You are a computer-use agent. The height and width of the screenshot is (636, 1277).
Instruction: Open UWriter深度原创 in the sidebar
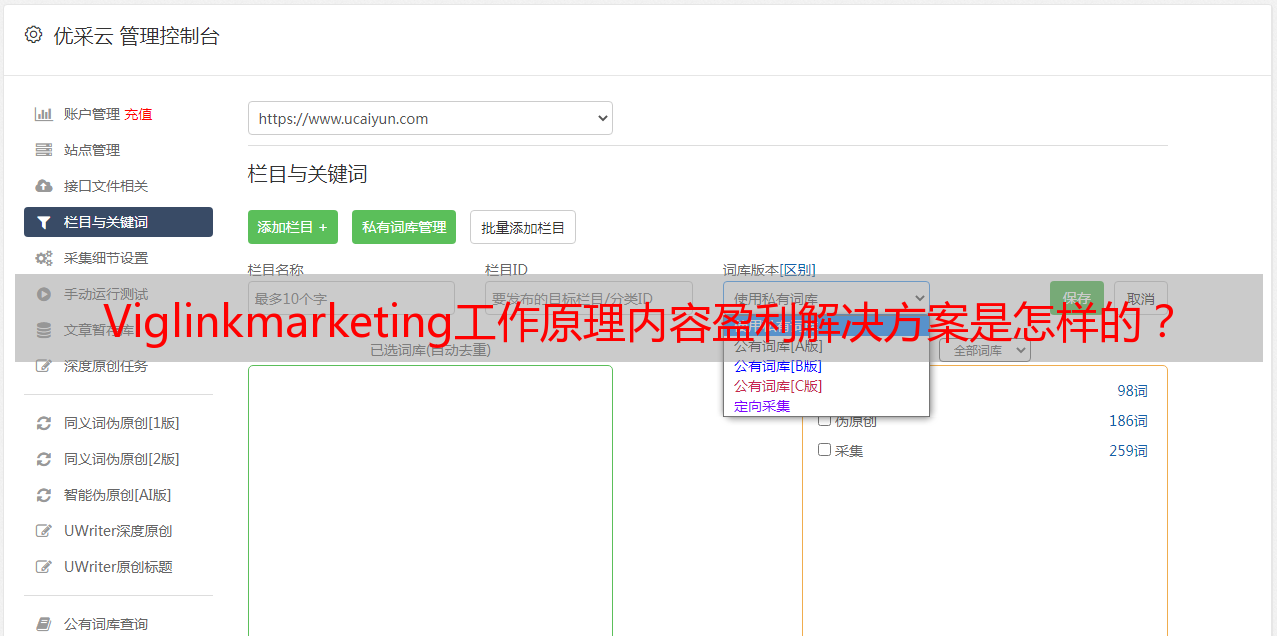(118, 531)
